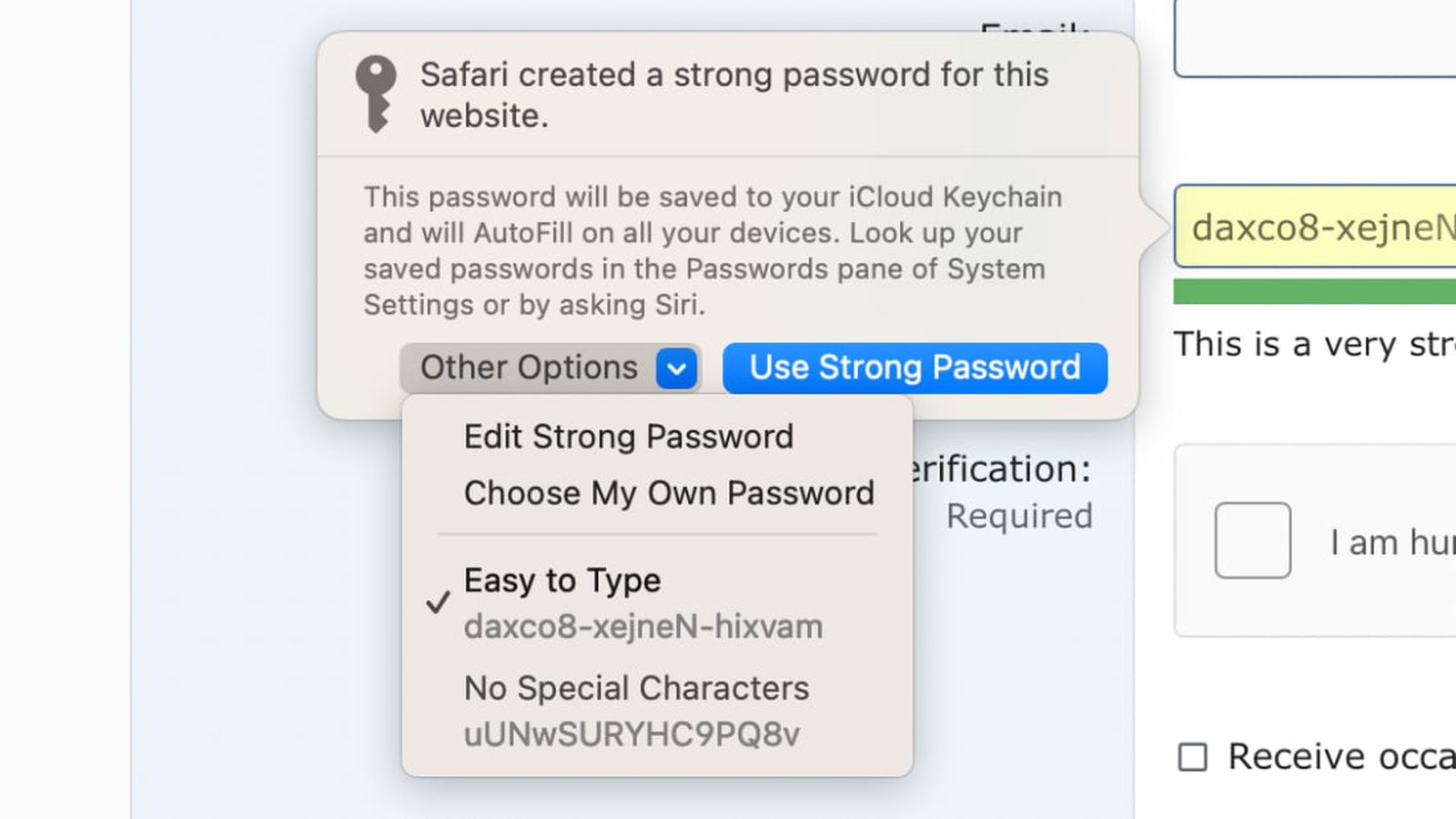The height and width of the screenshot is (819, 1456).
Task: Choose the Choose My Own Password option
Action: tap(668, 493)
